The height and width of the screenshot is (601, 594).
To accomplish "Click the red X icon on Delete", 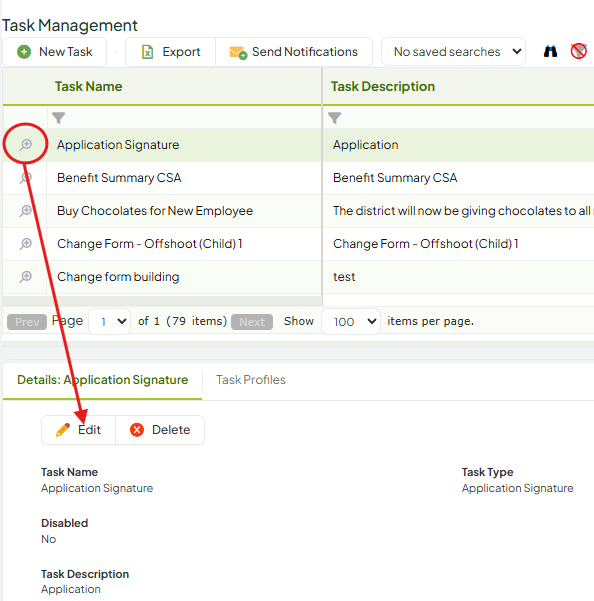I will pos(137,430).
